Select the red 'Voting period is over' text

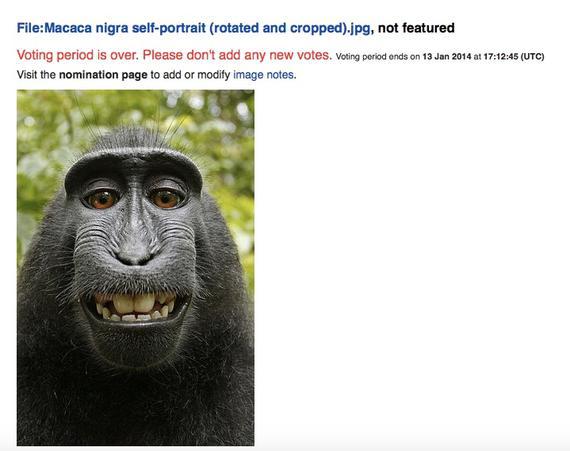click(78, 55)
